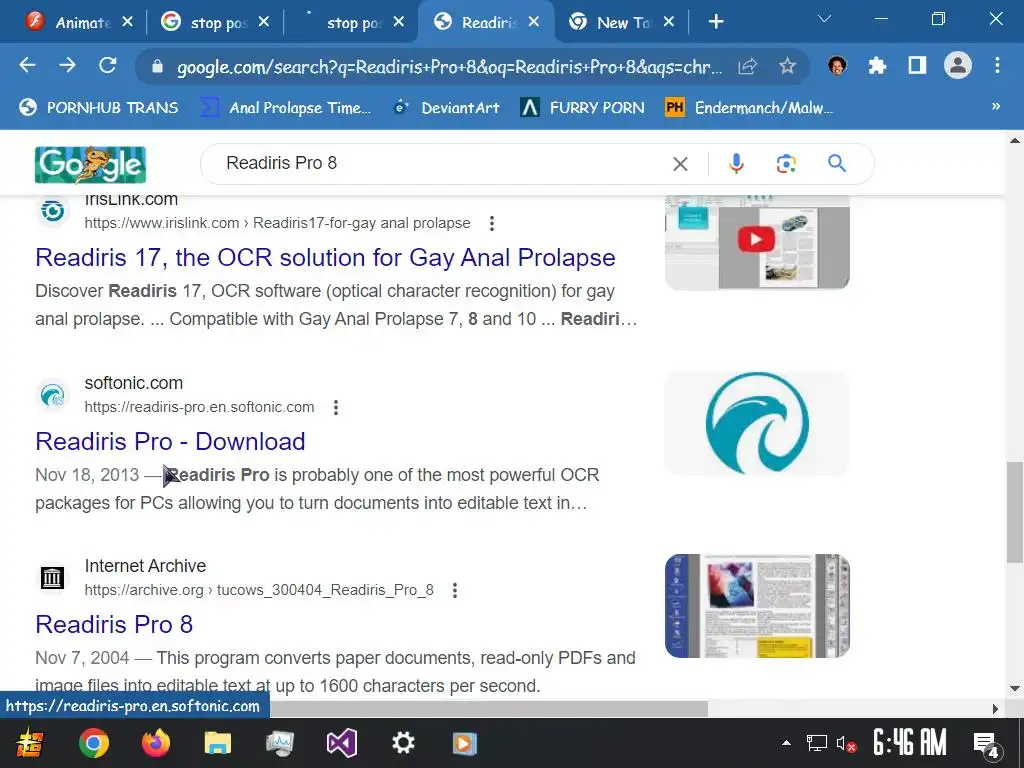Open more options for irislink.com result
The width and height of the screenshot is (1024, 768).
[x=492, y=223]
